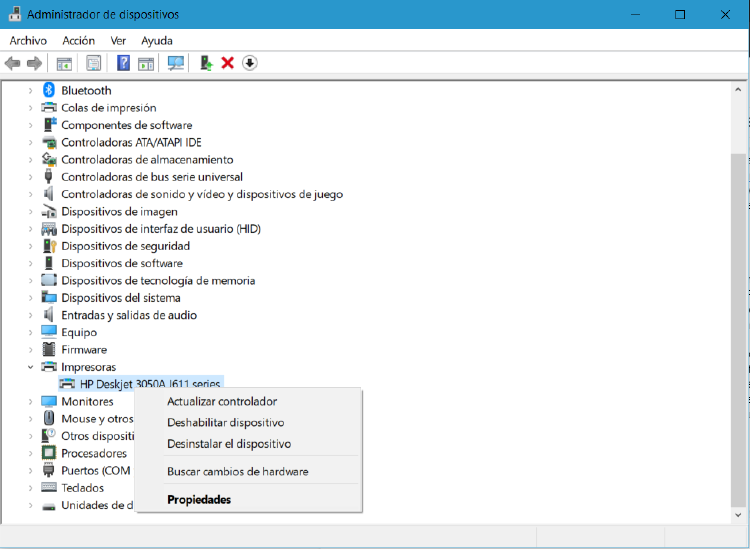Click the scan for hardware changes monitor icon

[x=176, y=63]
